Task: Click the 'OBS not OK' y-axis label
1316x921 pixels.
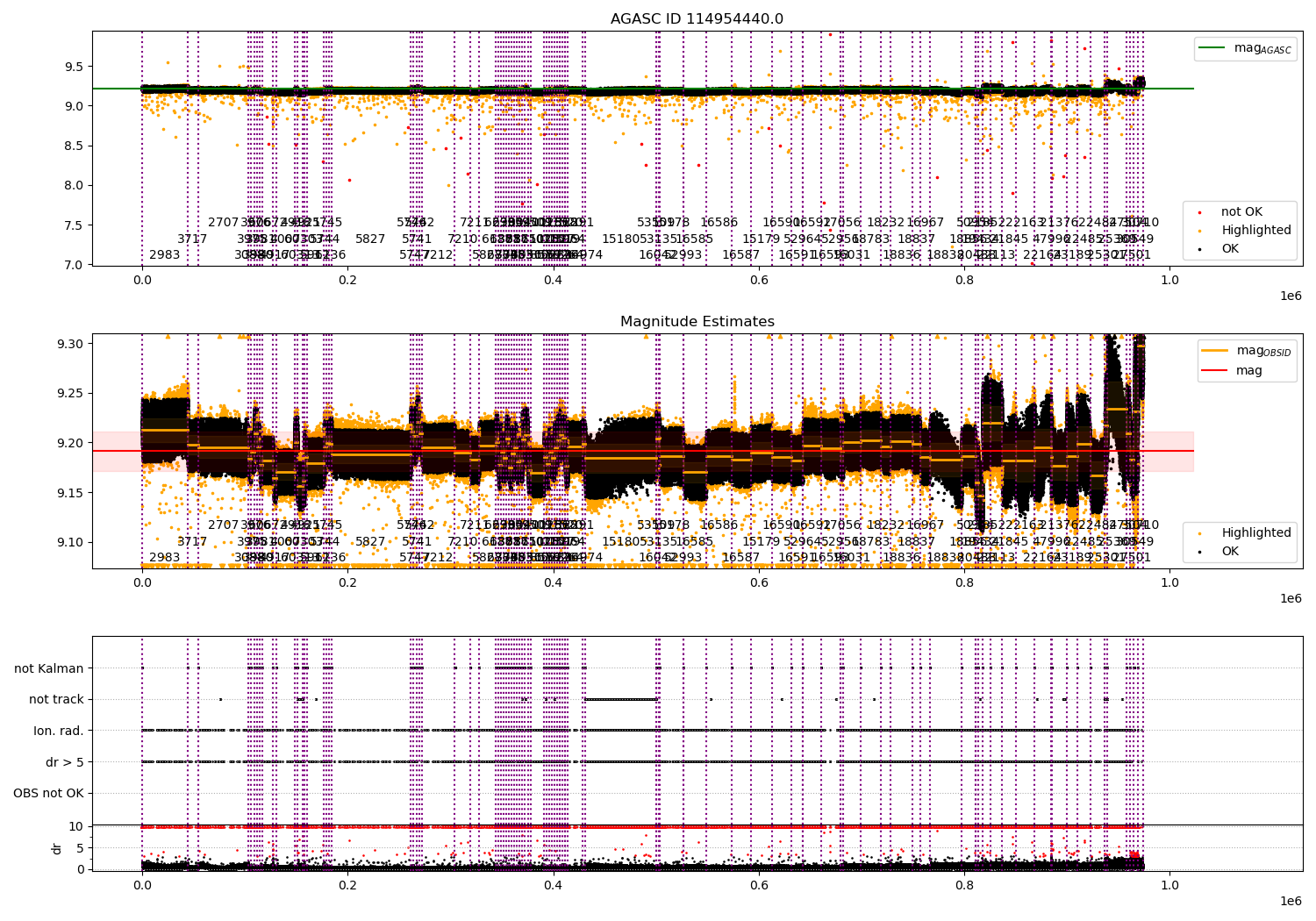Action: point(48,794)
